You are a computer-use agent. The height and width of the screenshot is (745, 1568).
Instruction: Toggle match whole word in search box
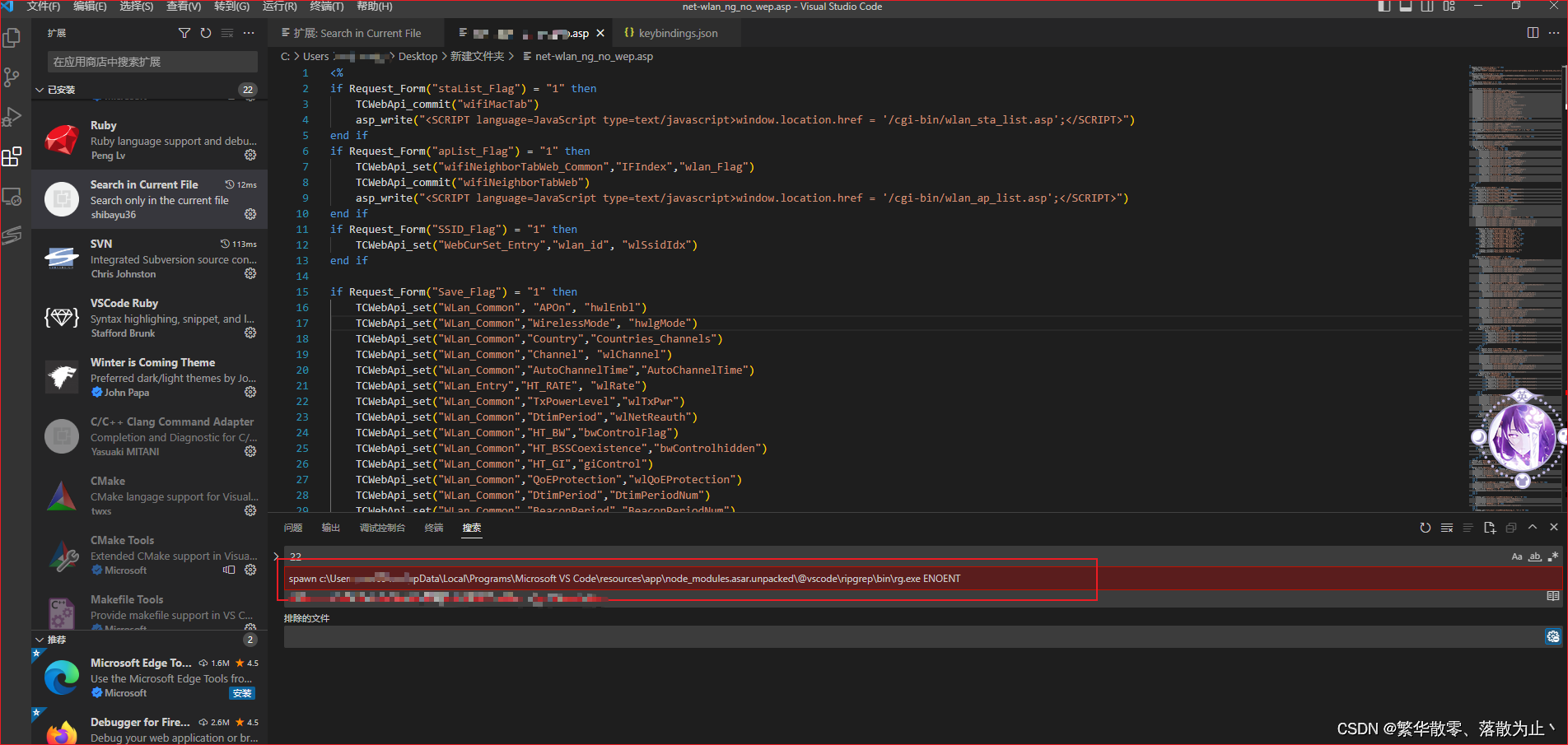pyautogui.click(x=1535, y=556)
